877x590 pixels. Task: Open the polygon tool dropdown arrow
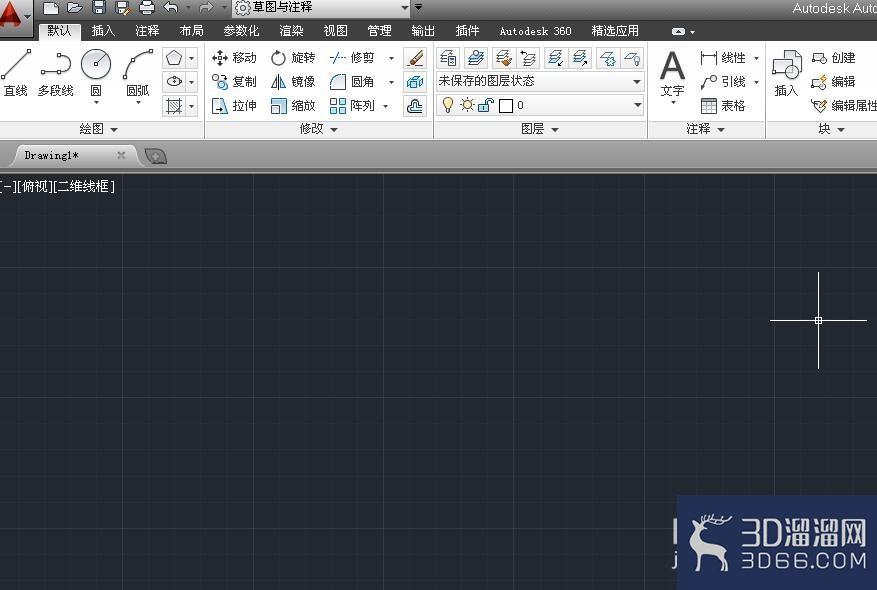[x=191, y=58]
